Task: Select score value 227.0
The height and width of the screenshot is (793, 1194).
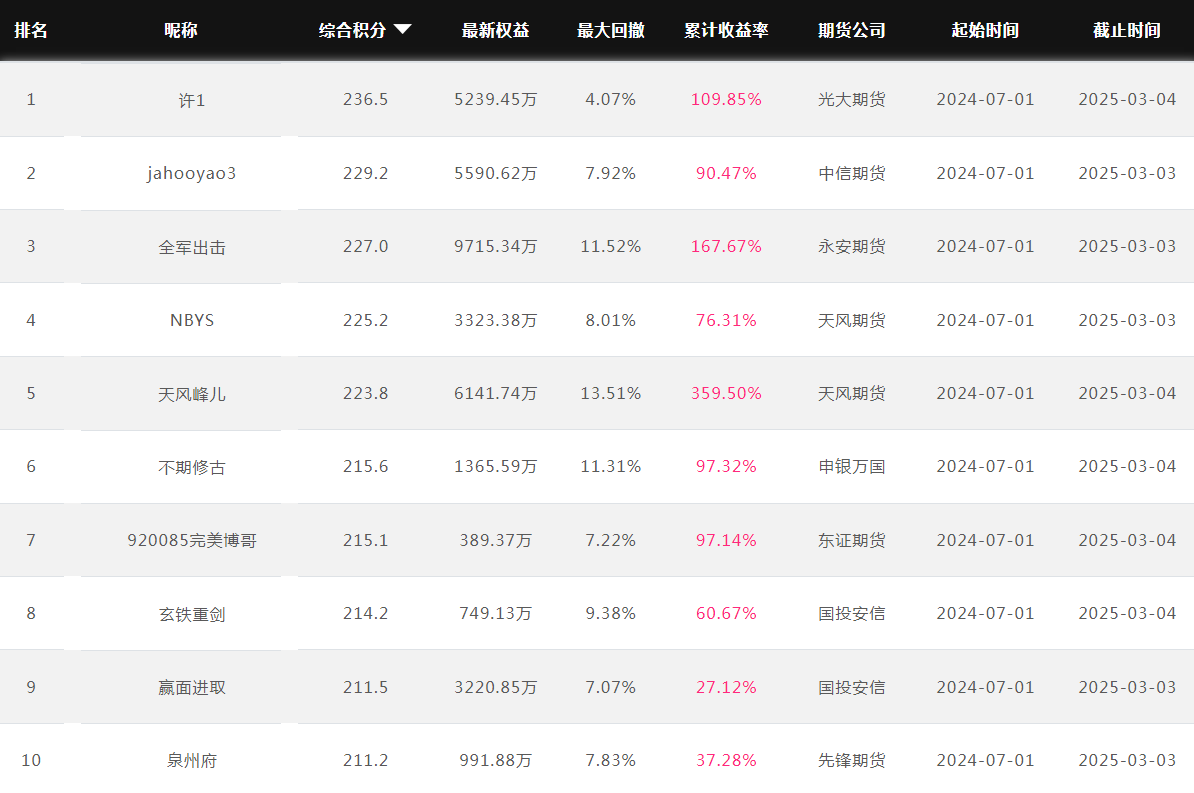Action: pos(366,247)
